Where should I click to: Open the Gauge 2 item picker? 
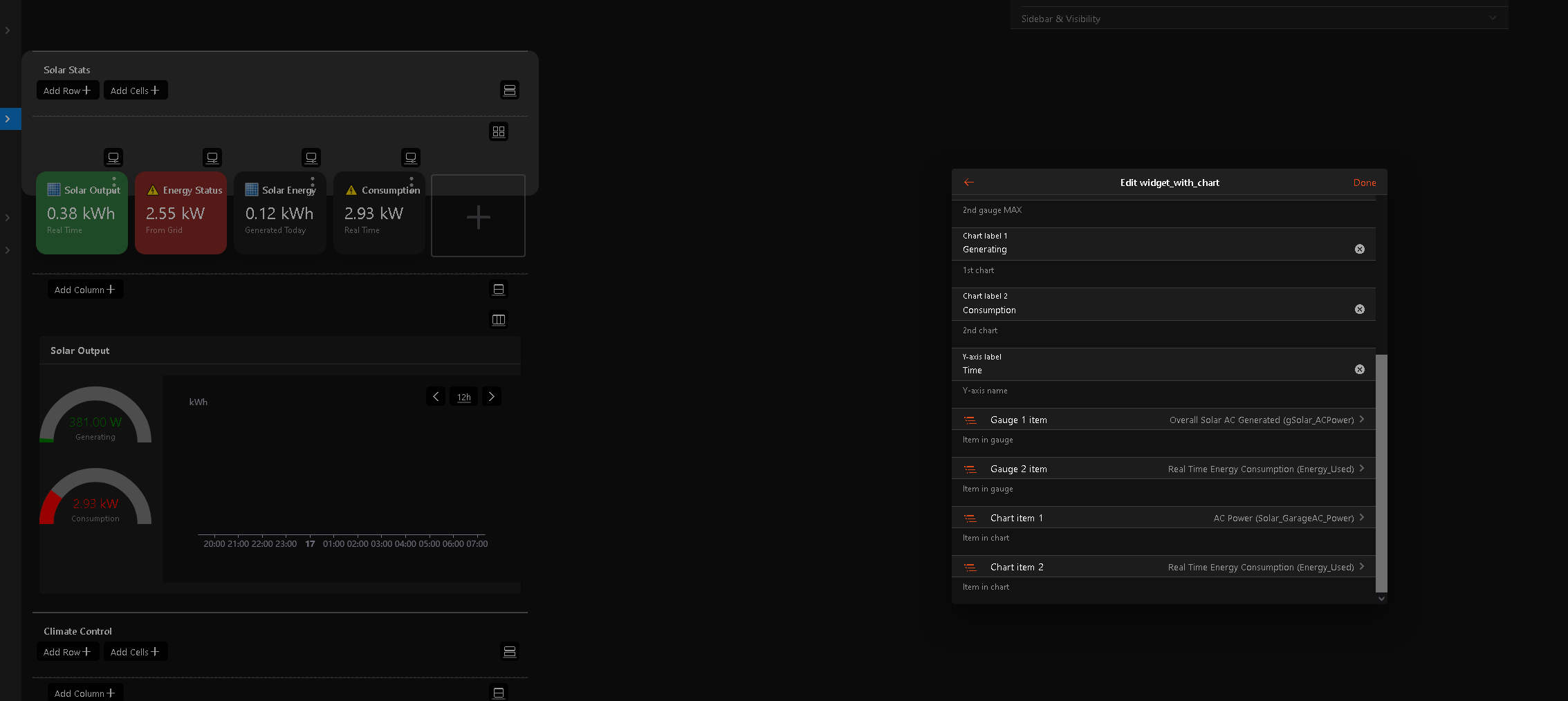pyautogui.click(x=1163, y=469)
